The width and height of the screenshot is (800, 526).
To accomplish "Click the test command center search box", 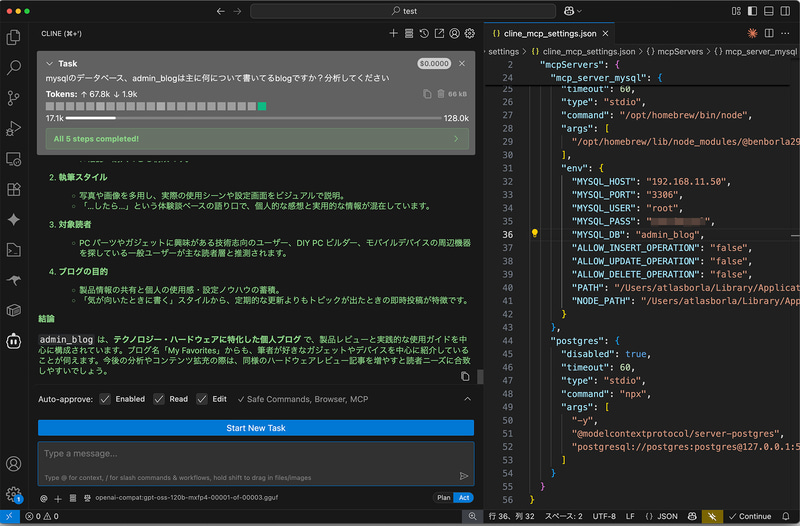I will coord(403,11).
